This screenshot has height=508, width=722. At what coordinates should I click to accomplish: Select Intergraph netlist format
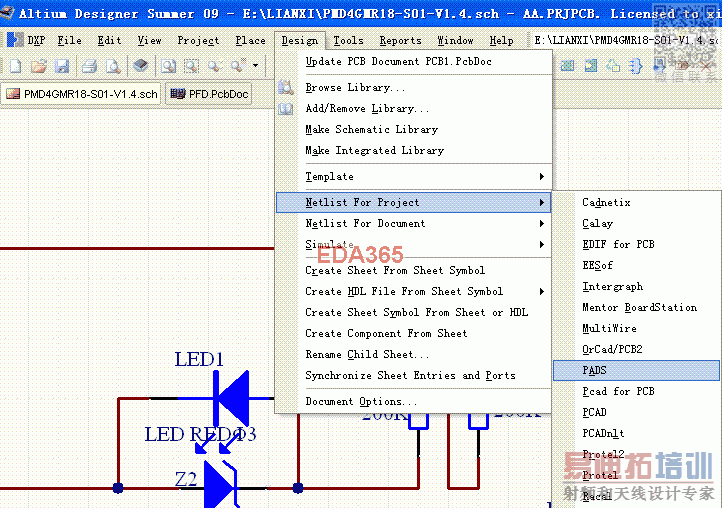(x=636, y=286)
